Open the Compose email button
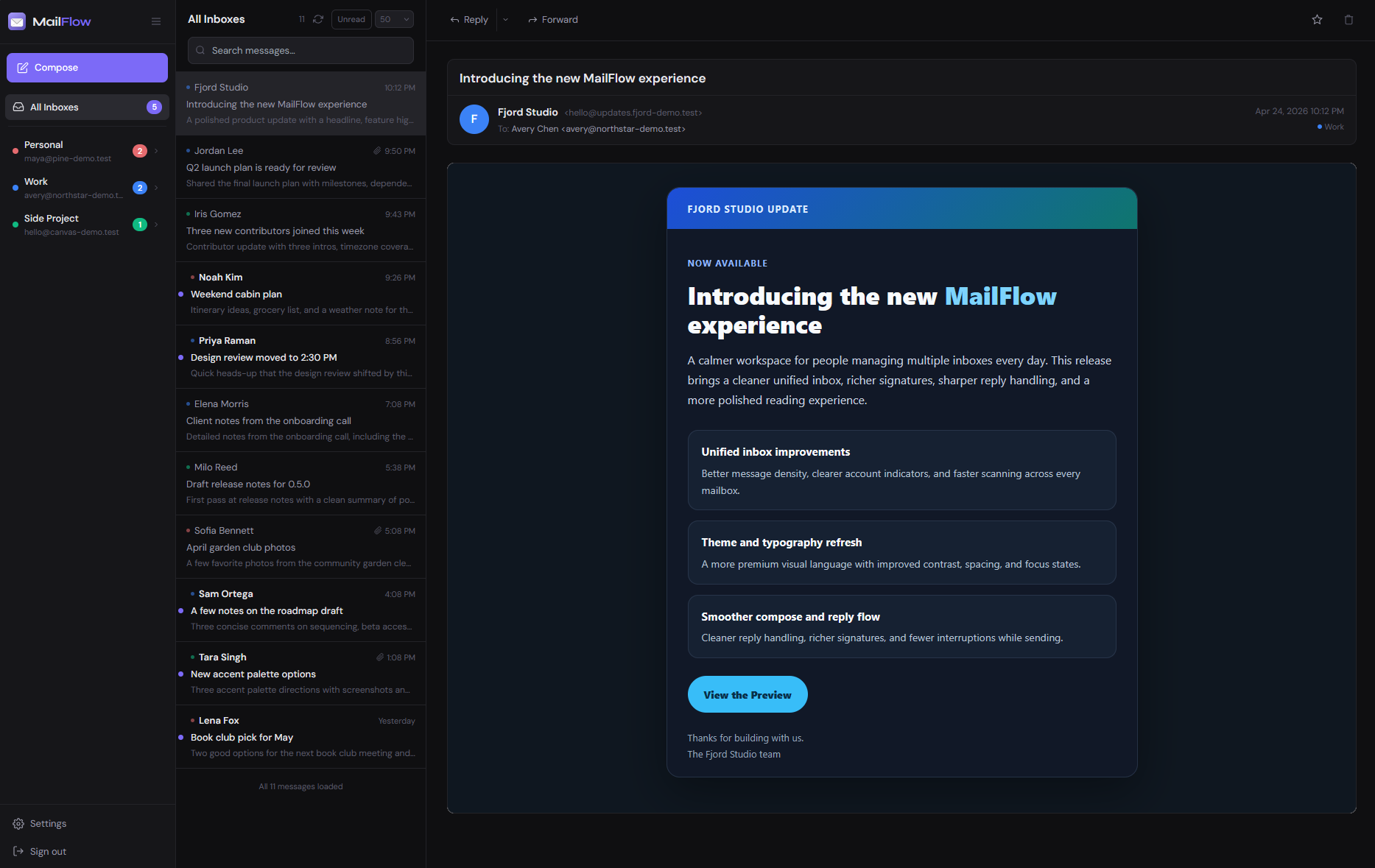This screenshot has height=868, width=1375. tap(86, 67)
